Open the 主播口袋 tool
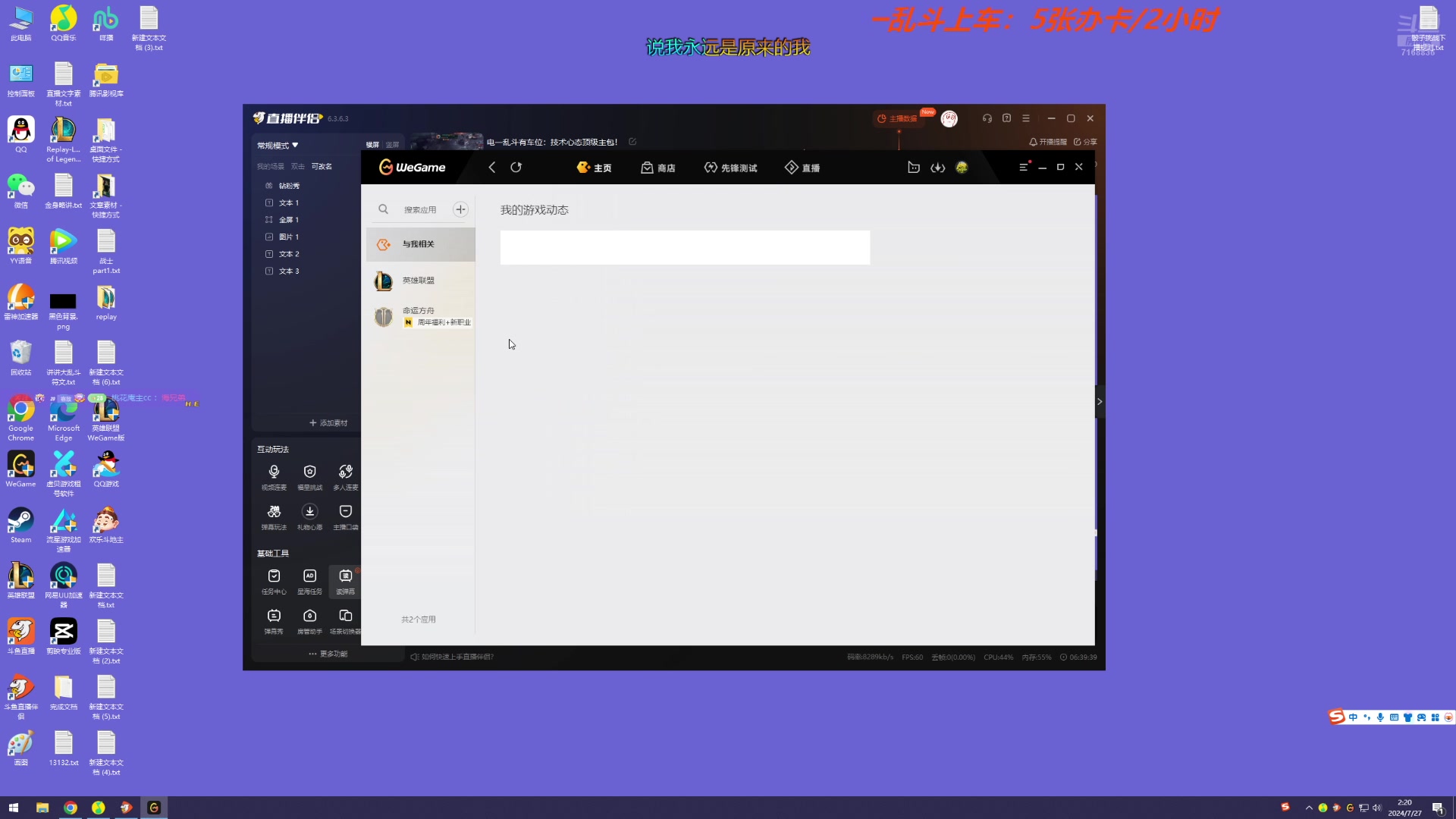The width and height of the screenshot is (1456, 819). (345, 517)
